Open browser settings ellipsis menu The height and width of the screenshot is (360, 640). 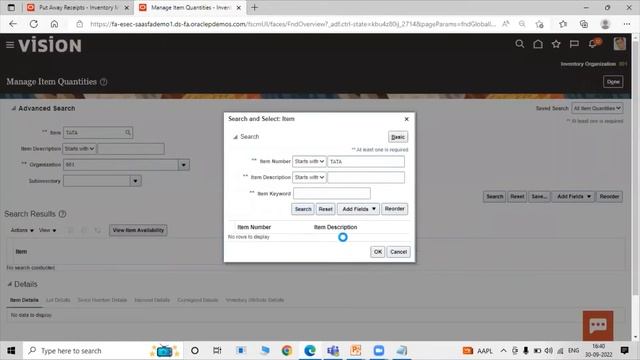pos(627,24)
